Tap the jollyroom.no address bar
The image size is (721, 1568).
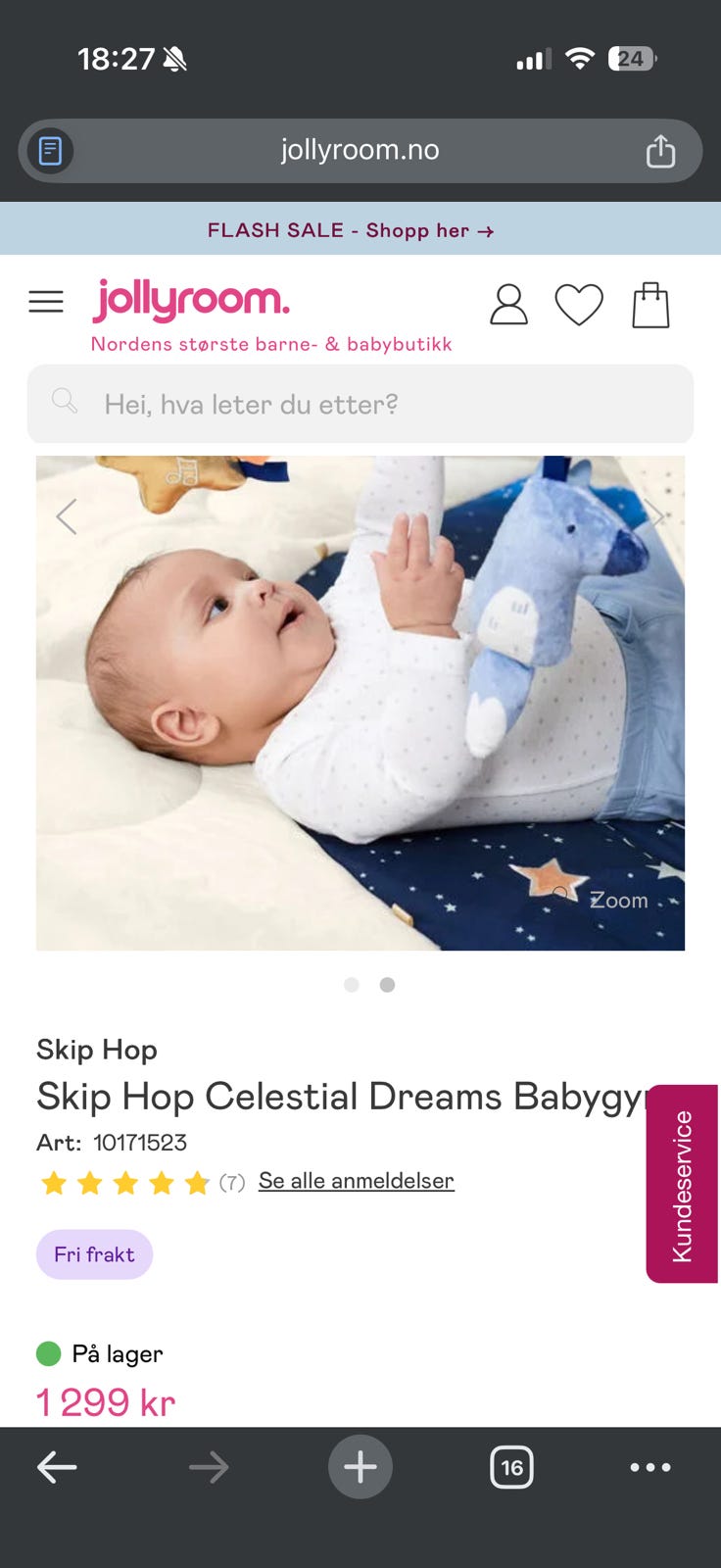click(x=360, y=151)
